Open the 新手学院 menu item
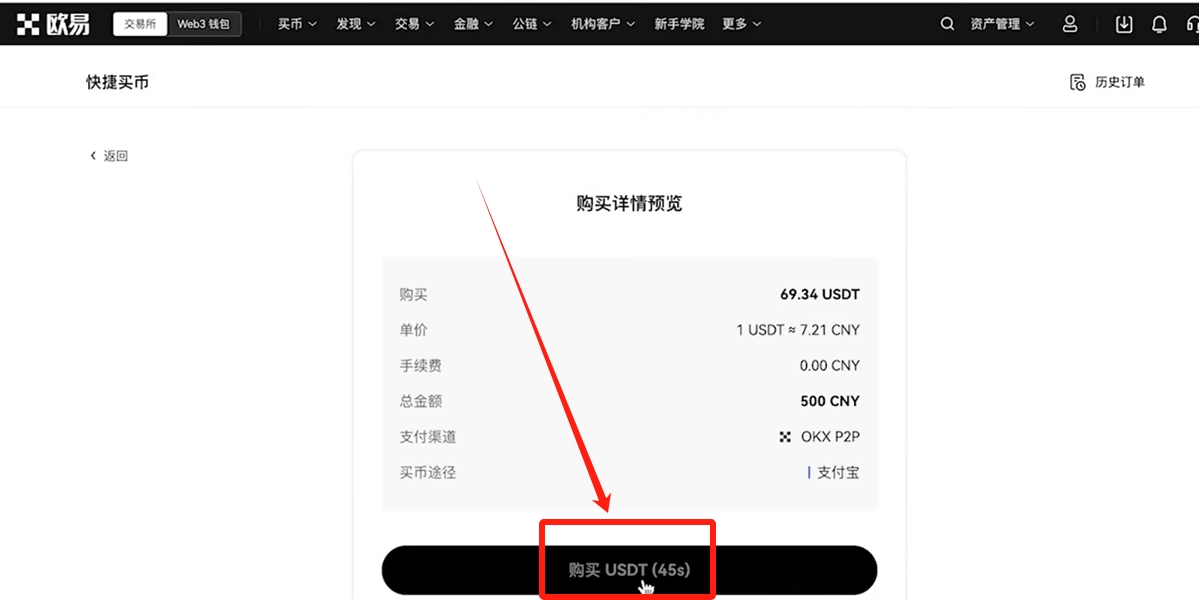This screenshot has height=600, width=1199. coord(679,24)
